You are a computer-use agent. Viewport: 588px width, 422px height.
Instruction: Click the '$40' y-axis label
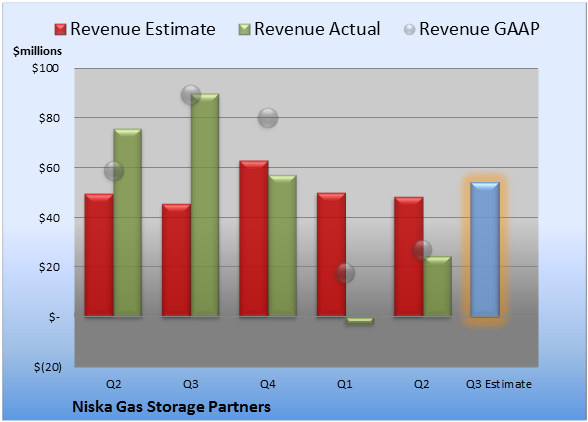point(49,218)
